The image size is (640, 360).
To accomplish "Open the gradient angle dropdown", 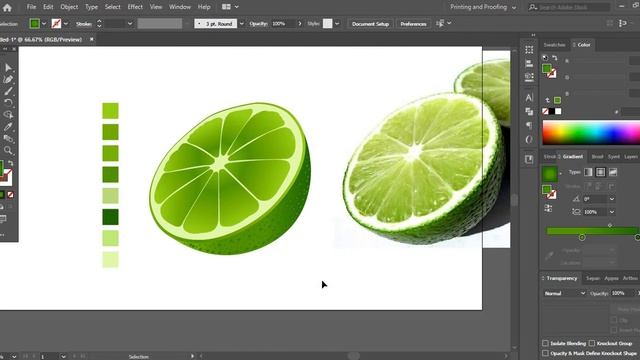I will (612, 199).
